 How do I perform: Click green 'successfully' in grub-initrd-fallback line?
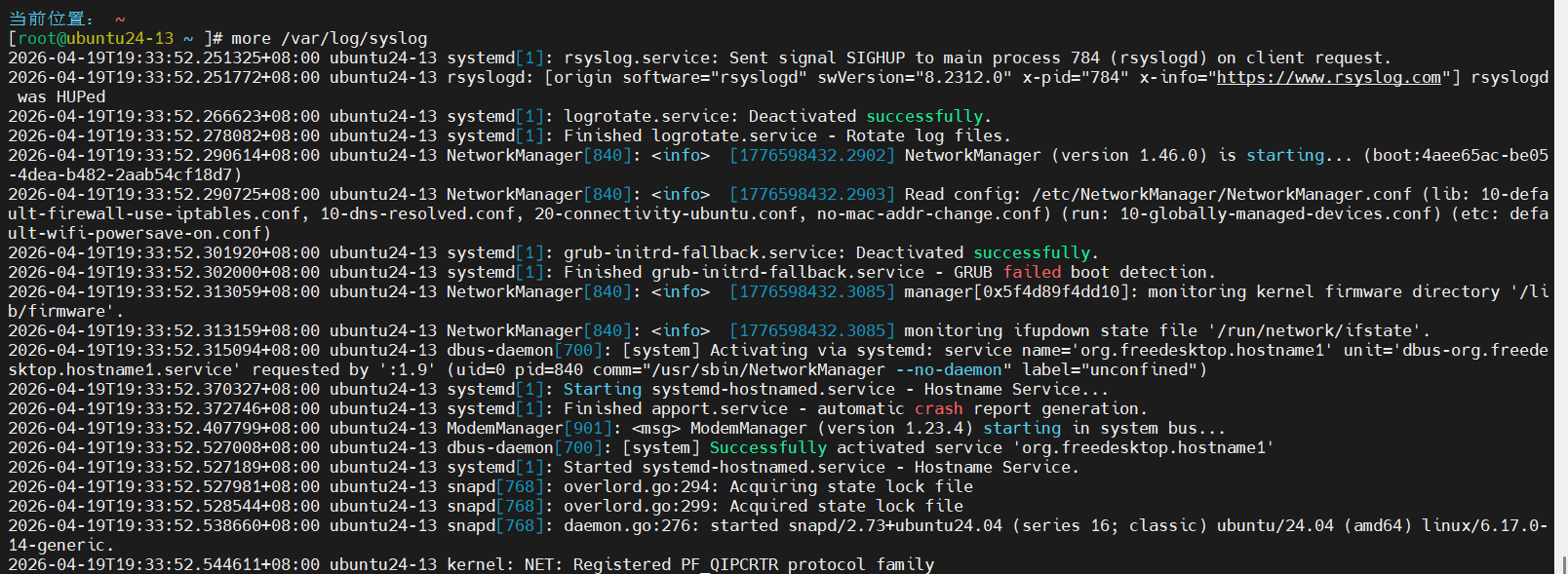(x=1032, y=253)
